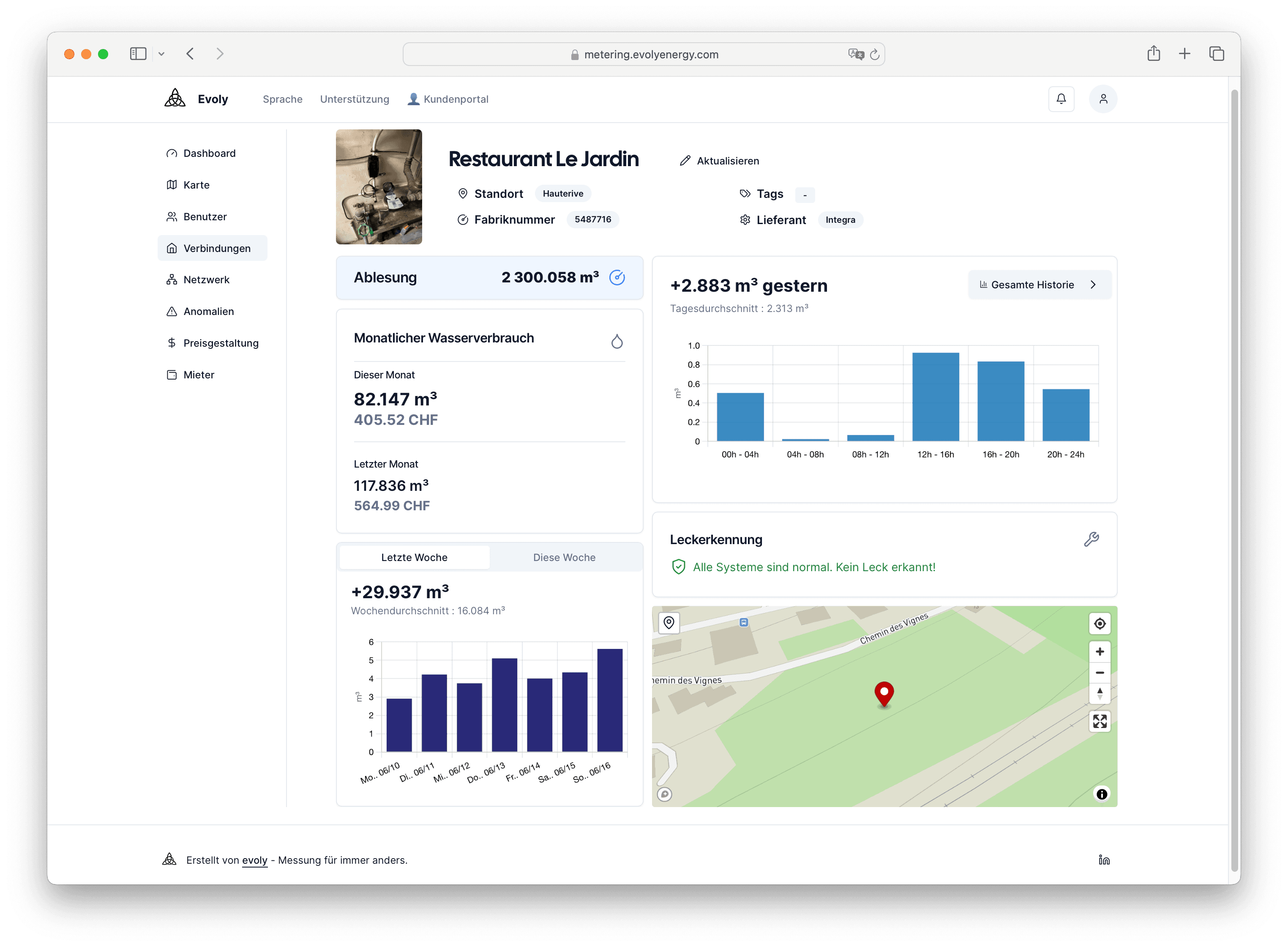The width and height of the screenshot is (1288, 947).
Task: Click the notification bell icon
Action: pos(1061,99)
